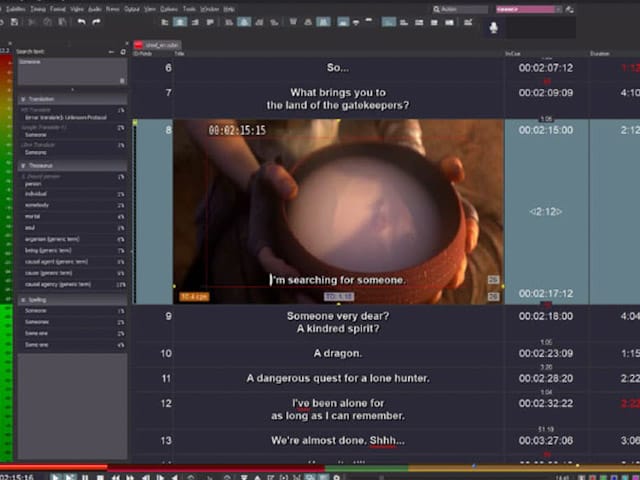Open the Timing menu
Viewport: 640px width, 480px height.
click(38, 9)
